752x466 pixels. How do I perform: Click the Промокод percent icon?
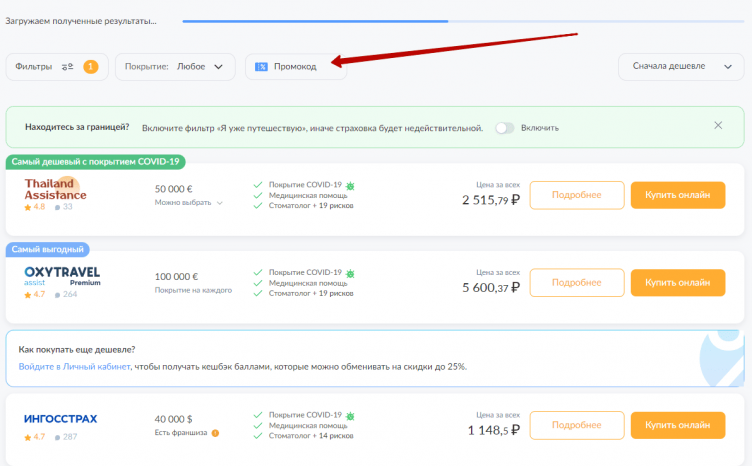pos(261,67)
